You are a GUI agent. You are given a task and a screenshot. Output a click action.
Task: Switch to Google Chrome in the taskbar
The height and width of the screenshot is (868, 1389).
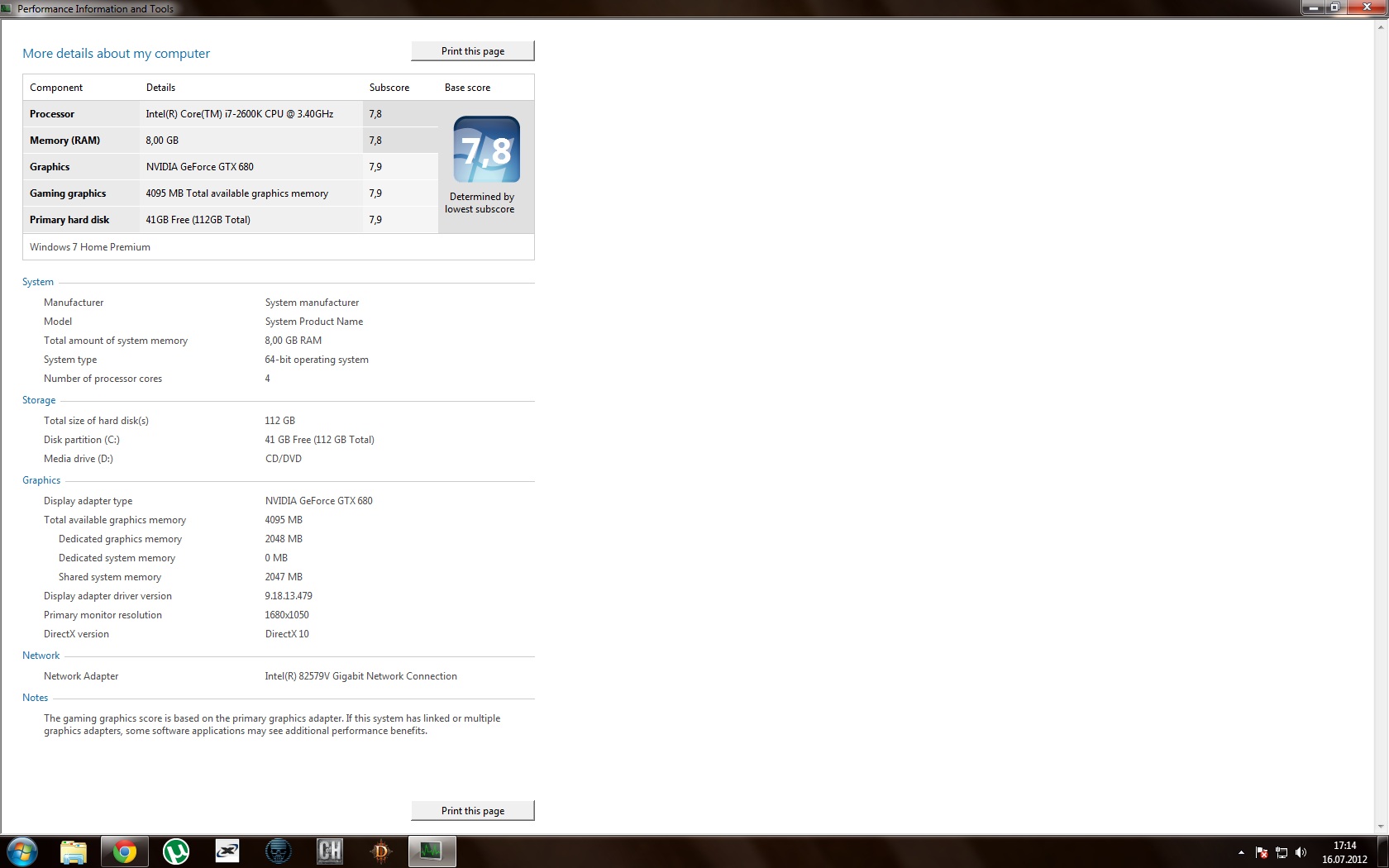click(125, 851)
